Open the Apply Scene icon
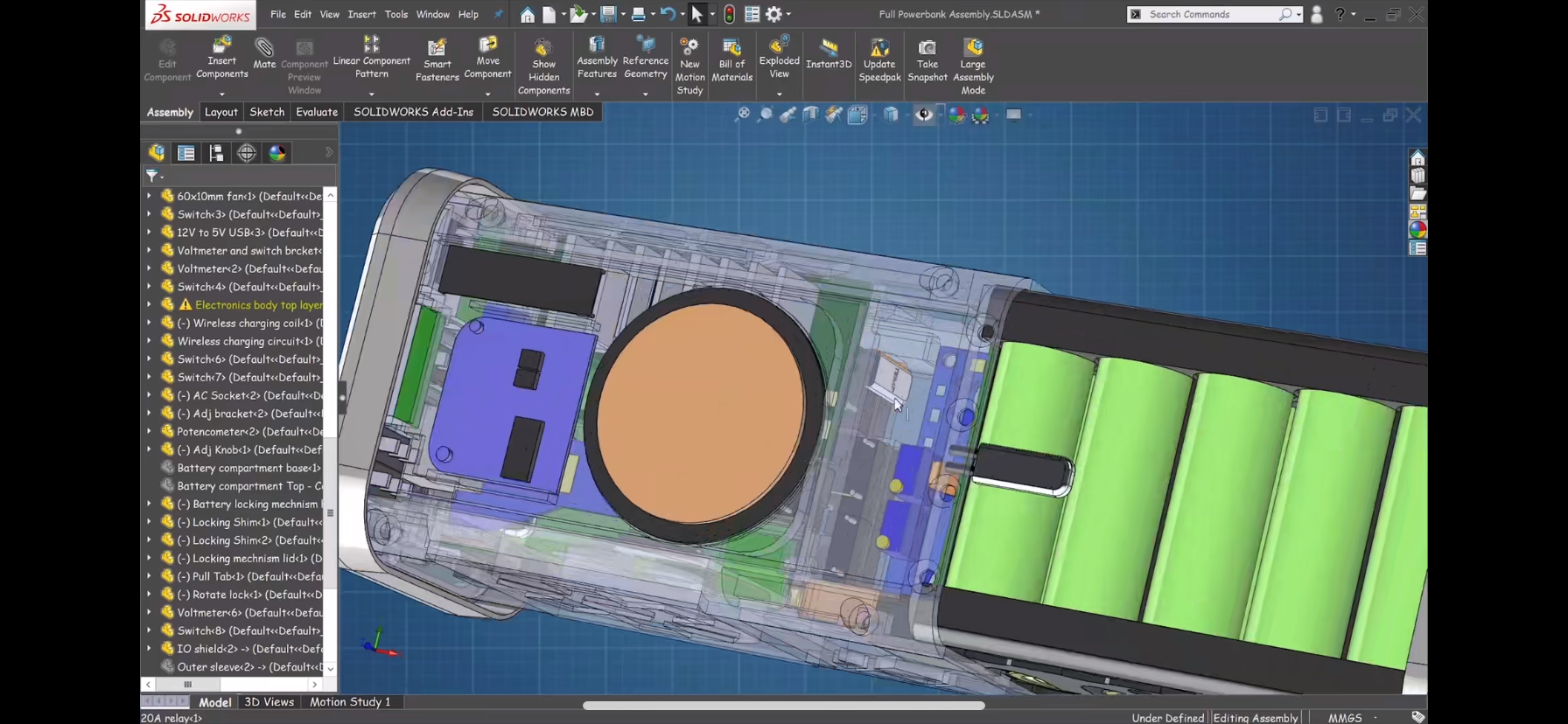The image size is (1568, 724). point(981,115)
